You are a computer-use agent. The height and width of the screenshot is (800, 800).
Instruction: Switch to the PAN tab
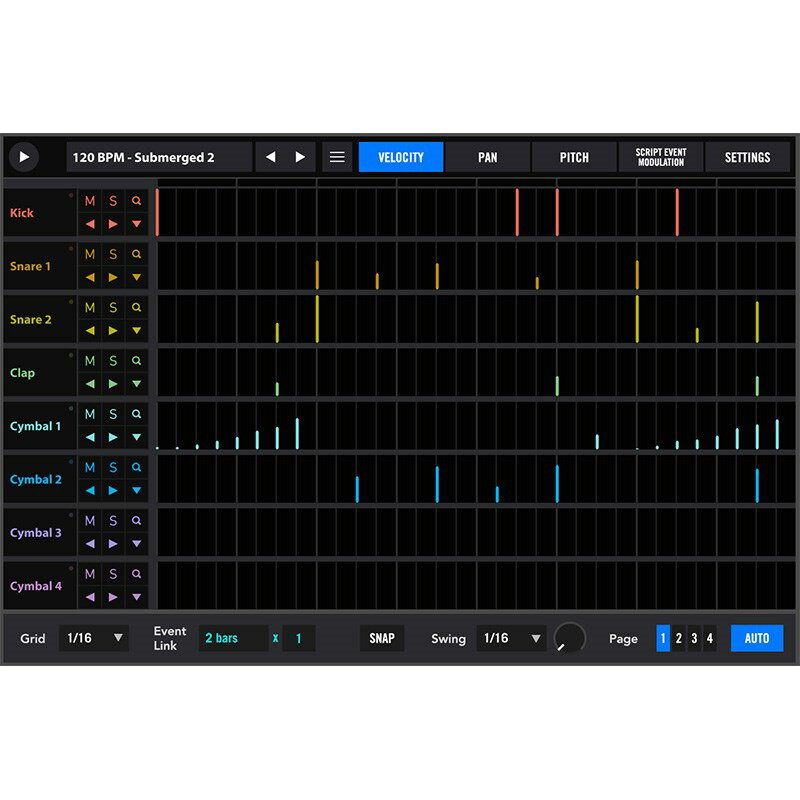(x=487, y=157)
